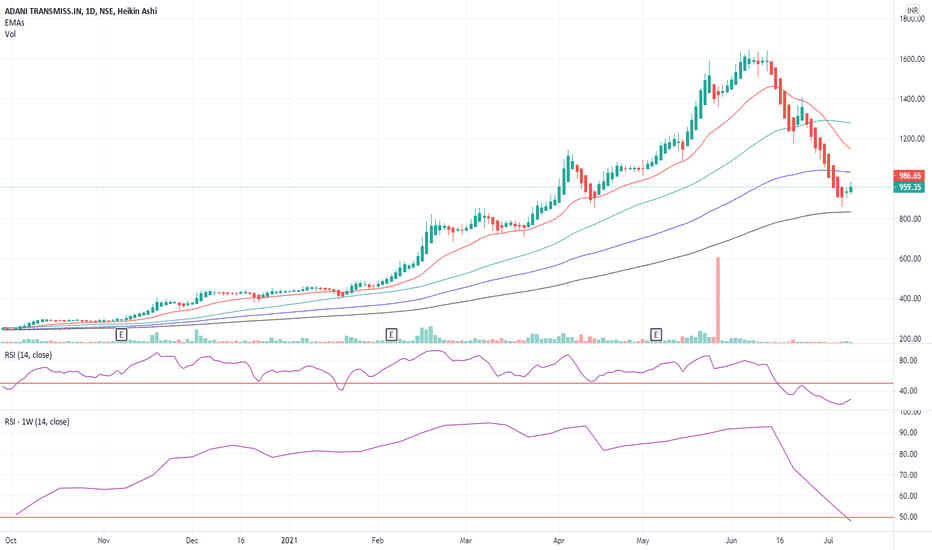Viewport: 932px width, 550px height.
Task: Click the Nov label on the time axis
Action: [x=103, y=540]
